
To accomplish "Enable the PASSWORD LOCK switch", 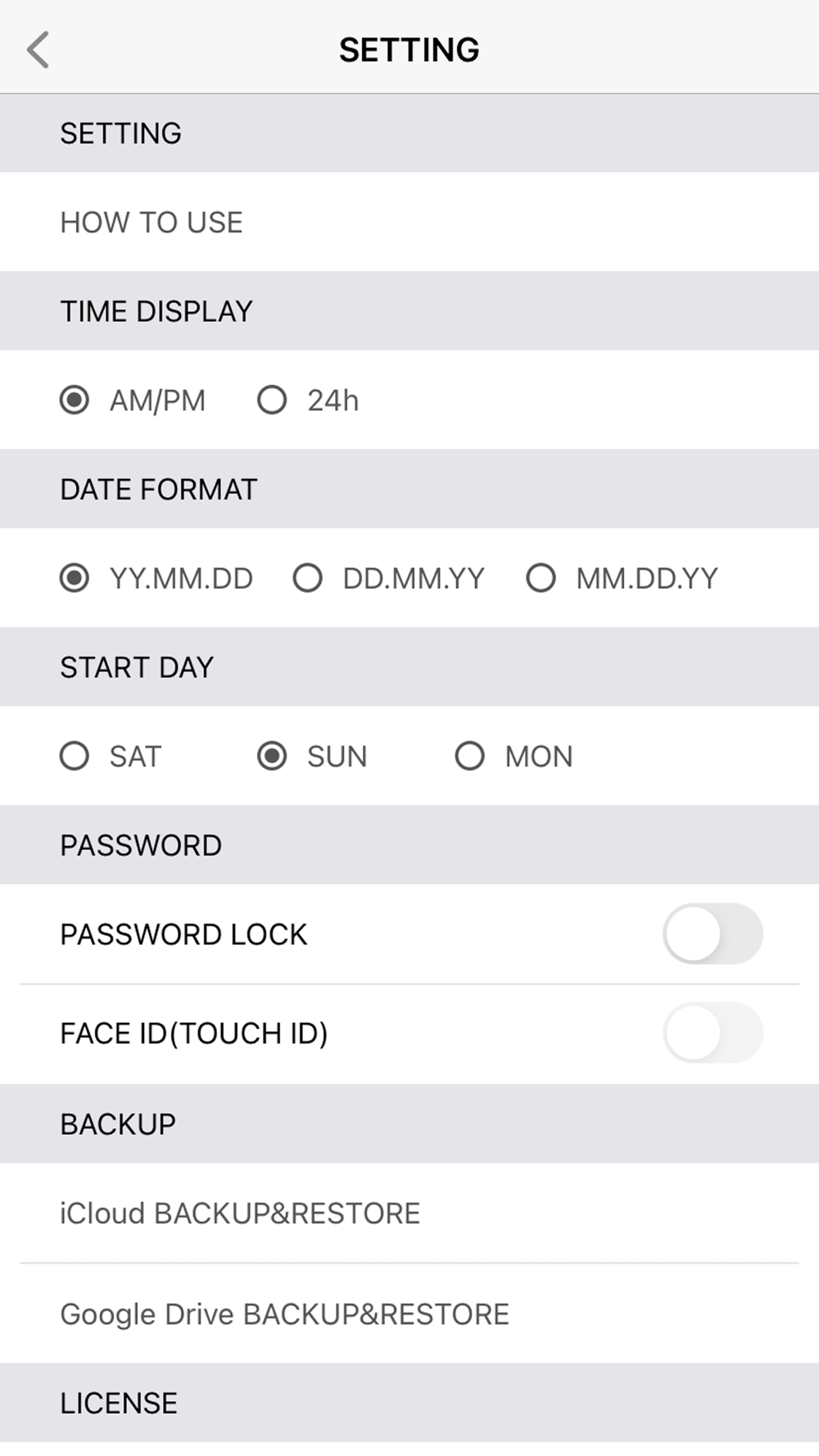I will [713, 934].
